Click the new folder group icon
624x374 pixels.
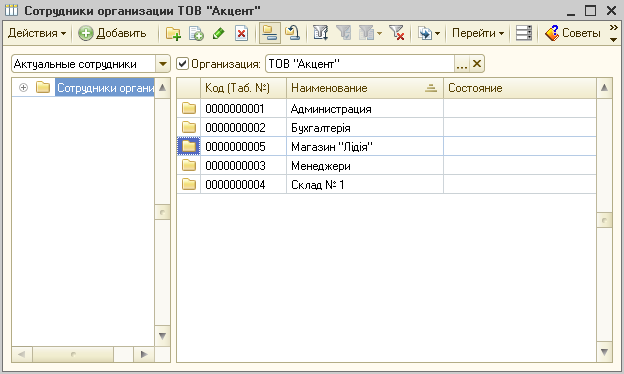pos(173,33)
